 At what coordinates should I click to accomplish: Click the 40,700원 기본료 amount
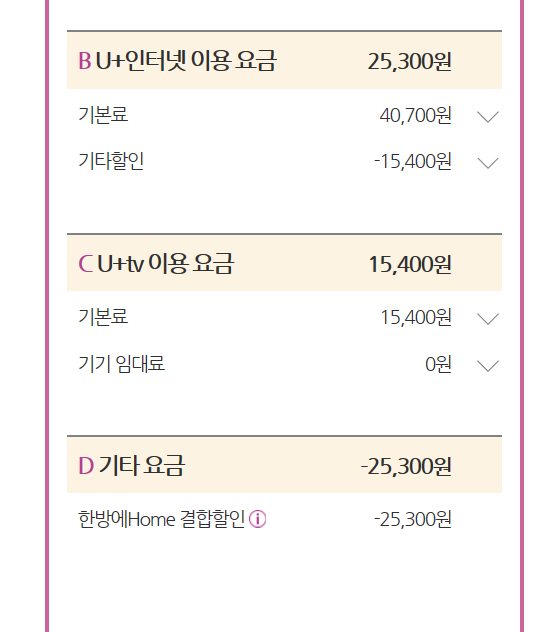pyautogui.click(x=415, y=115)
